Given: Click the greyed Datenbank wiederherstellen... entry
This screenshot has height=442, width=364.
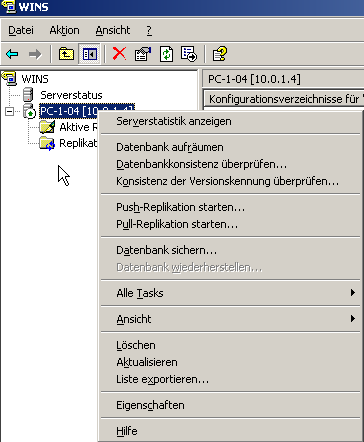Looking at the screenshot, I should pyautogui.click(x=231, y=267).
